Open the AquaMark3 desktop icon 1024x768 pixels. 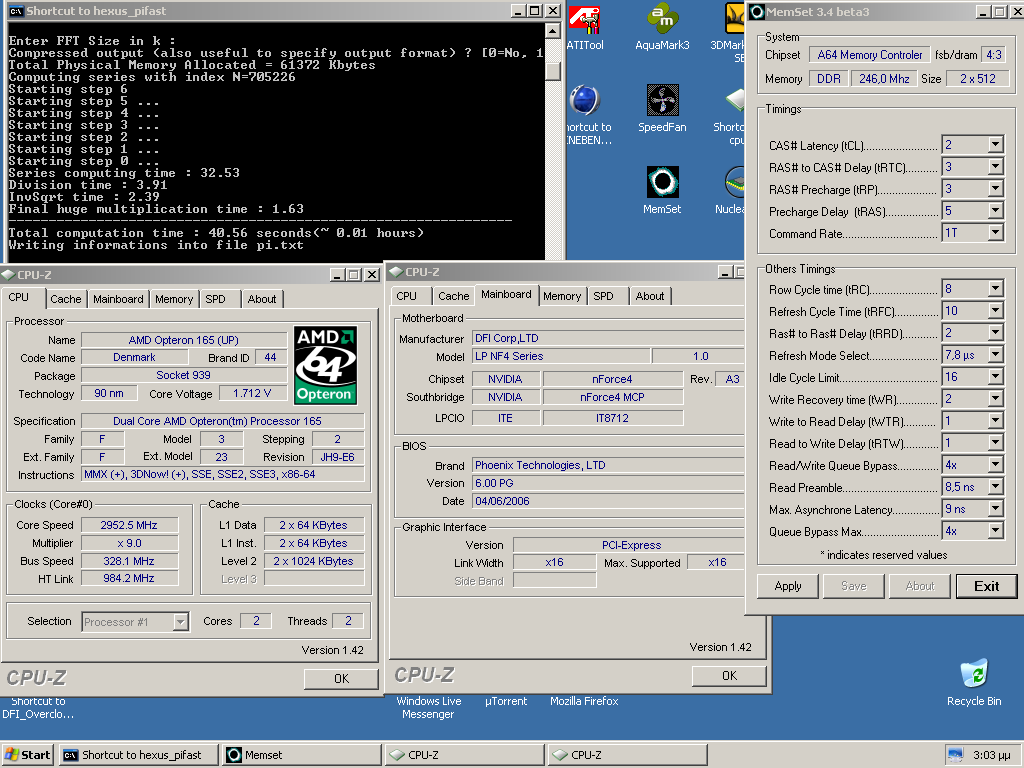pyautogui.click(x=662, y=26)
